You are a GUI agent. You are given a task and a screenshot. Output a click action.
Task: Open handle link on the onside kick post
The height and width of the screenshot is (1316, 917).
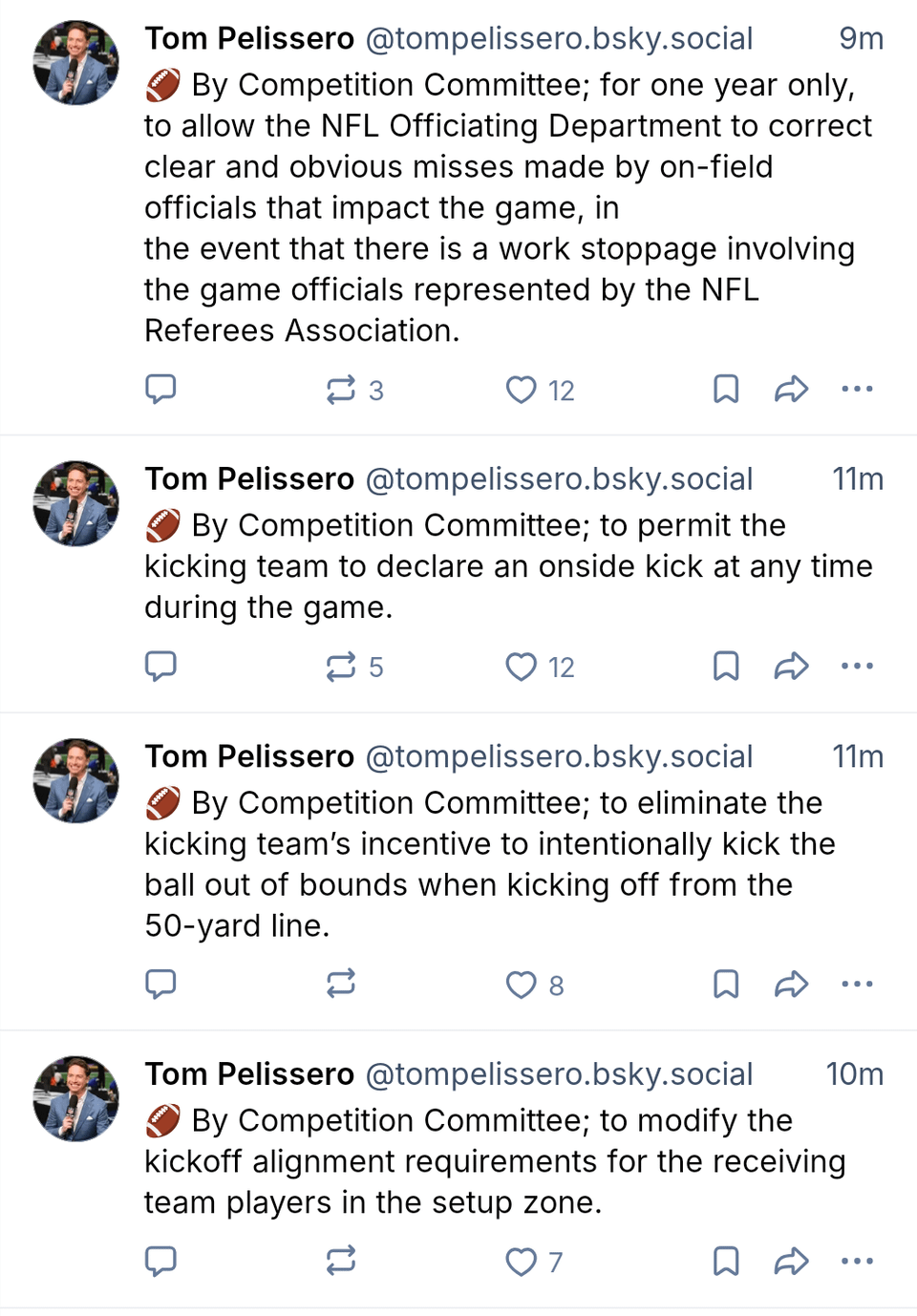tap(559, 479)
